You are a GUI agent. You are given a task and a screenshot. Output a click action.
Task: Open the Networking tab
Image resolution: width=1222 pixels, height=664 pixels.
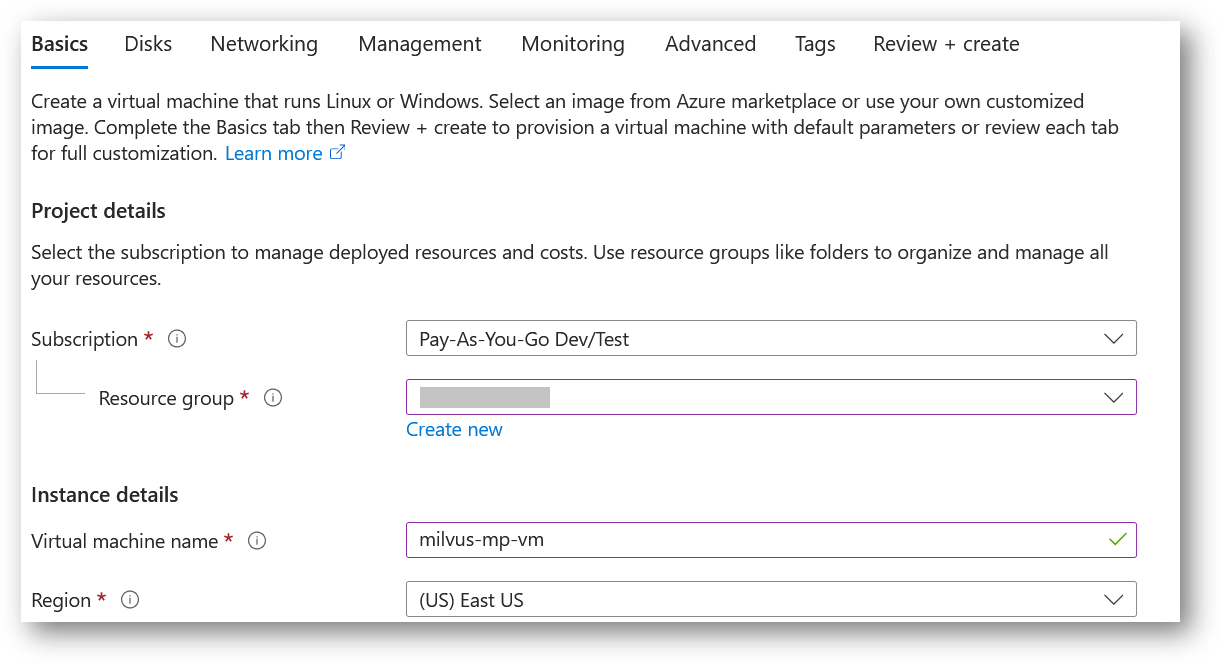(264, 44)
